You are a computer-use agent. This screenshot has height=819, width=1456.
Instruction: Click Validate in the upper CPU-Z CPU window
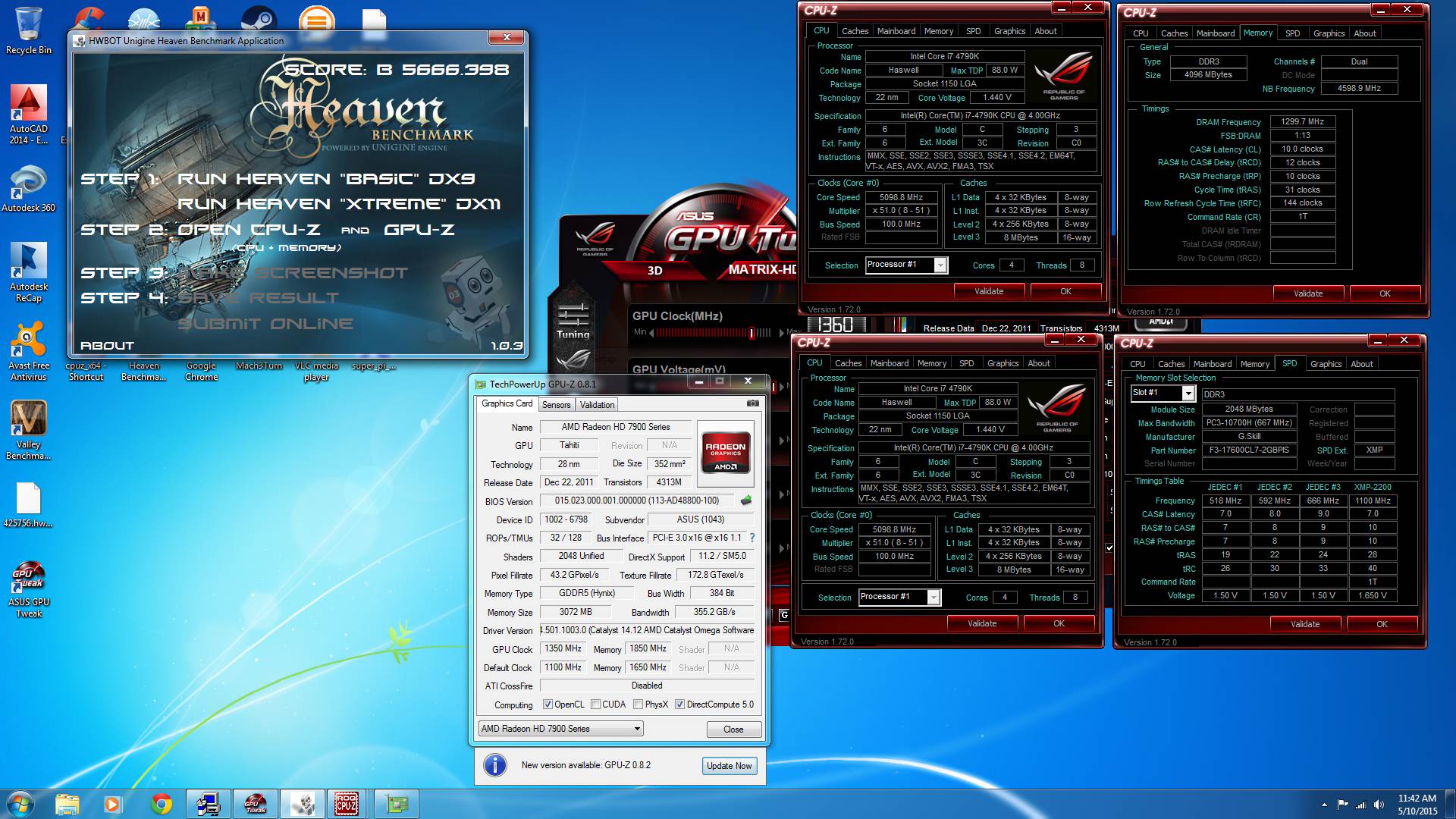point(988,291)
